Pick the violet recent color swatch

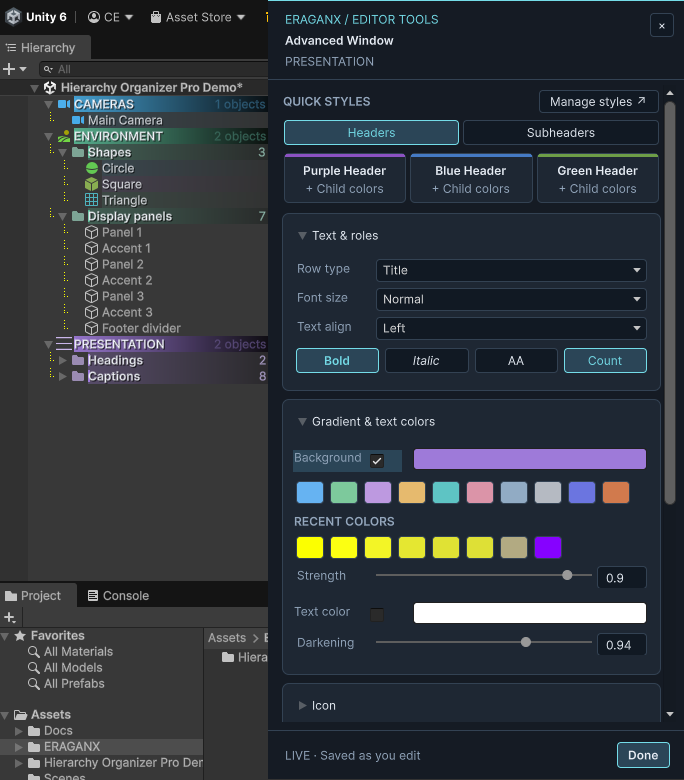point(548,548)
